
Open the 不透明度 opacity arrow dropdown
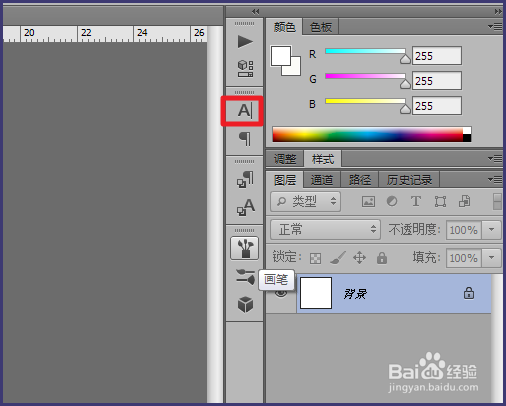pyautogui.click(x=491, y=230)
